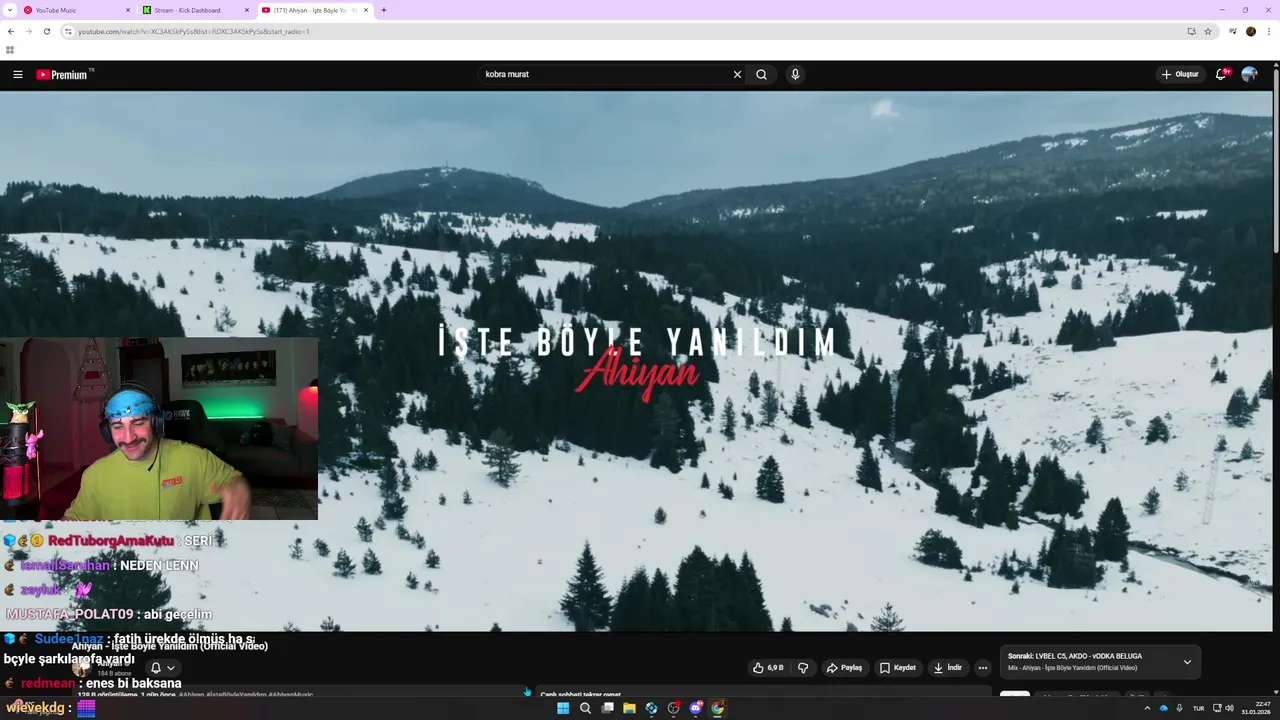Go back in browser history

[11, 31]
